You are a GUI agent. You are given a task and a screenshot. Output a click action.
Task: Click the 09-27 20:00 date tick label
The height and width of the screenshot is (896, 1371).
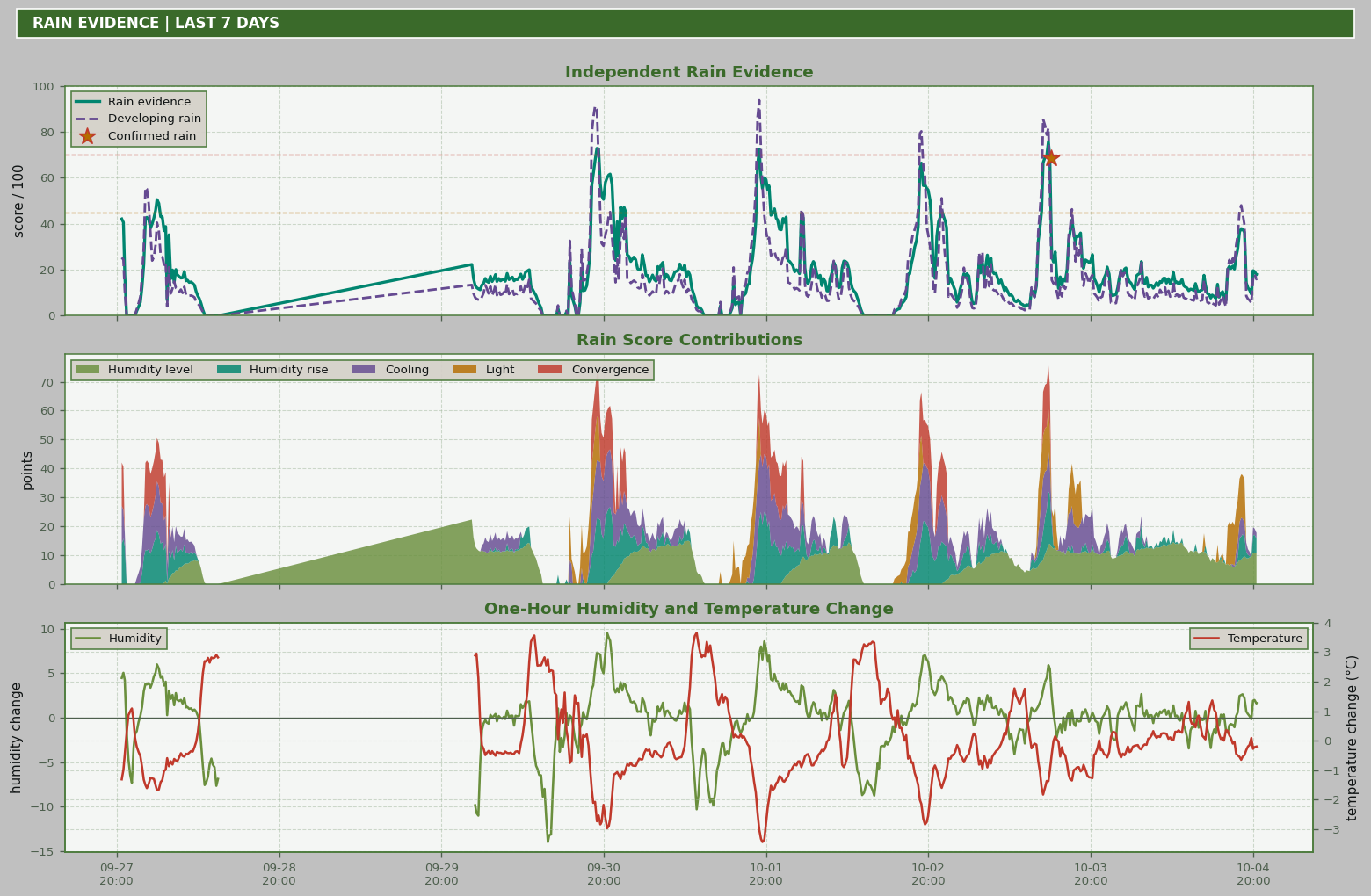117,874
